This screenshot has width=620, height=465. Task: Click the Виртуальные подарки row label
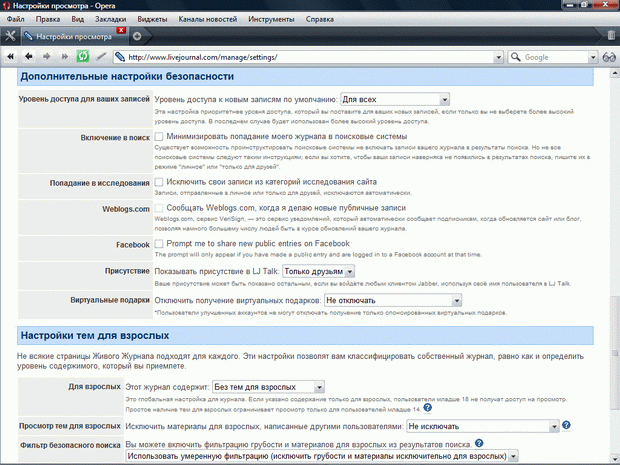[110, 300]
